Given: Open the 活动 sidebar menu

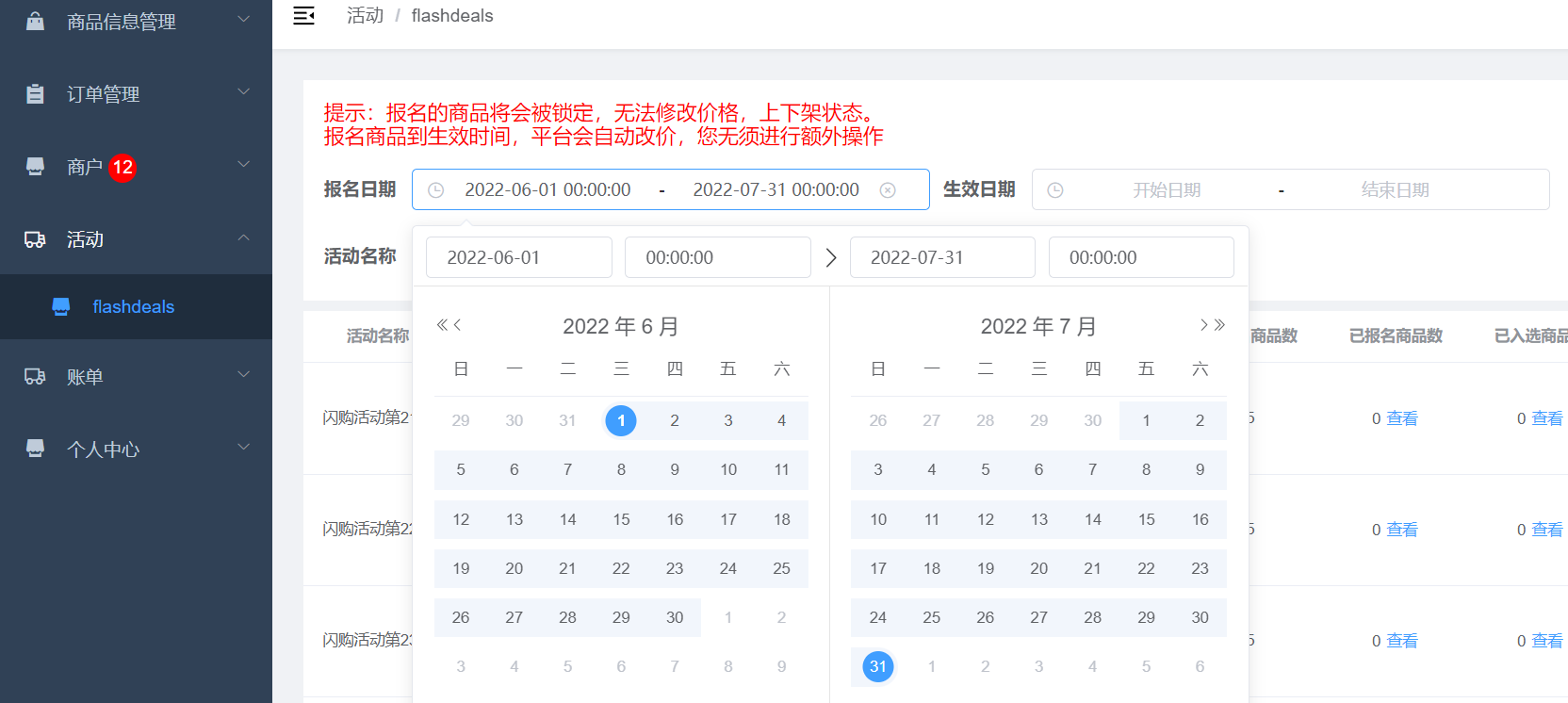Looking at the screenshot, I should tap(136, 239).
